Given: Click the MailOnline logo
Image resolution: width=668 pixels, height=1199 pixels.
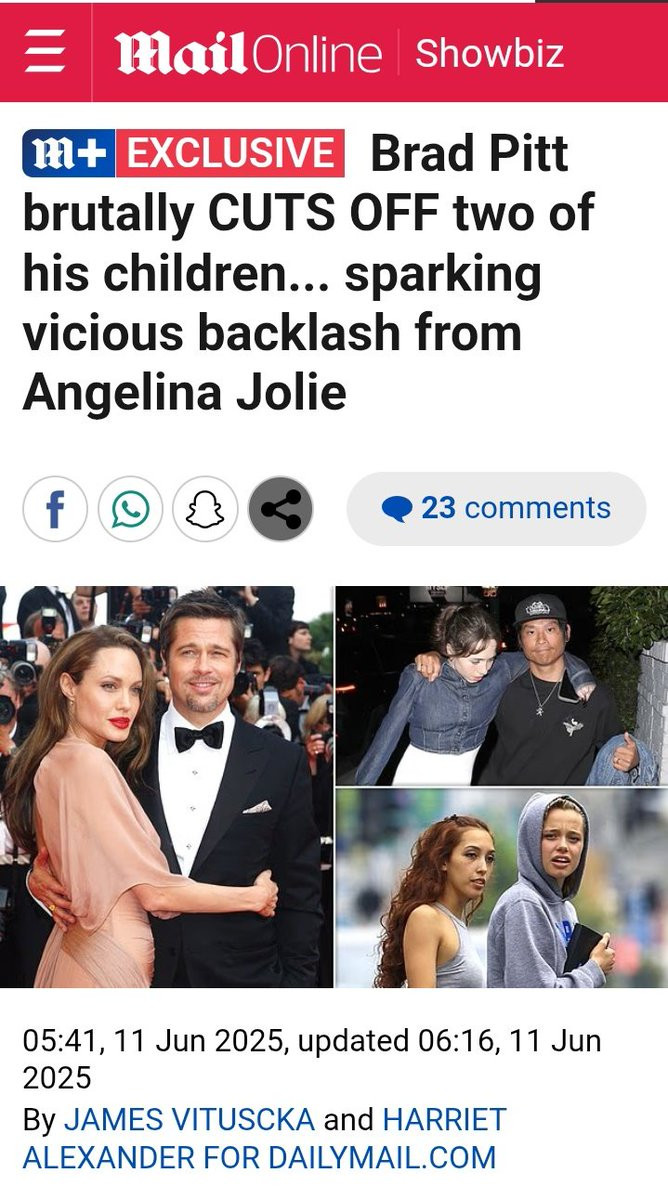Looking at the screenshot, I should pyautogui.click(x=248, y=53).
